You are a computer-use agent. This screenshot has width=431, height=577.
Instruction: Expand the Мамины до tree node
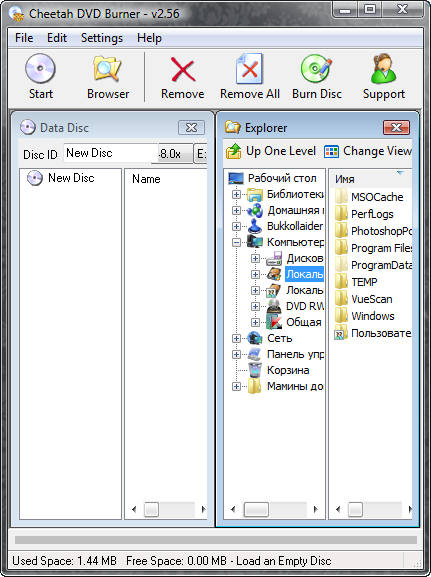[236, 386]
